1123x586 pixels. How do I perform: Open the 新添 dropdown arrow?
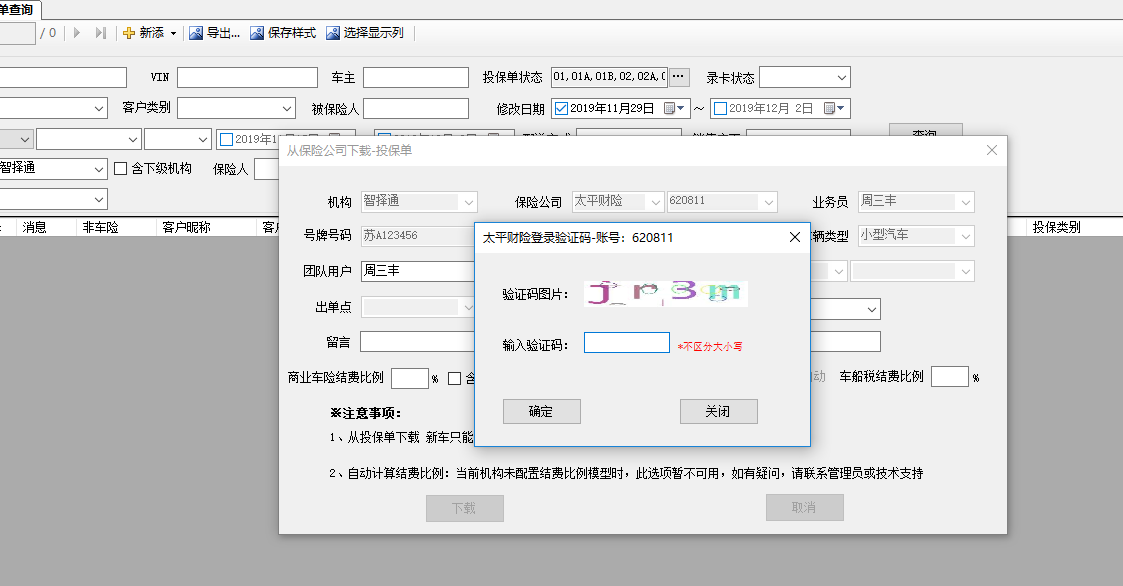(x=173, y=34)
